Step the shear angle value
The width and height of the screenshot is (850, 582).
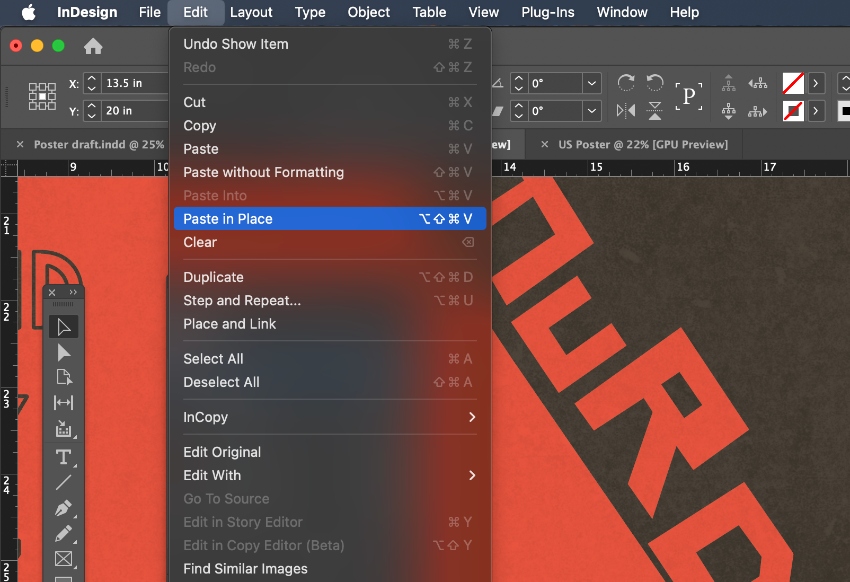[519, 111]
